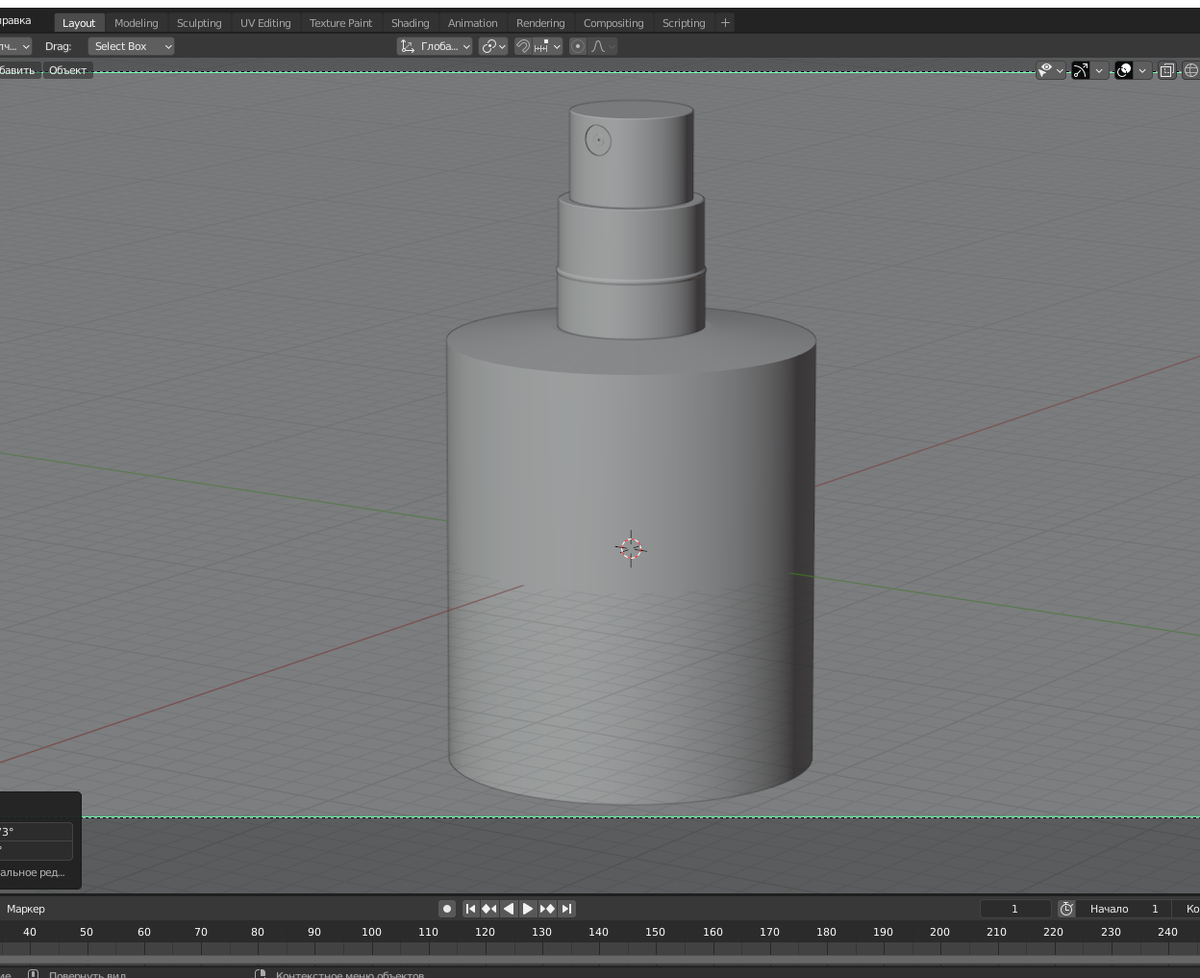Image resolution: width=1200 pixels, height=978 pixels.
Task: Click frame 200 on the timeline ruler
Action: [x=940, y=932]
